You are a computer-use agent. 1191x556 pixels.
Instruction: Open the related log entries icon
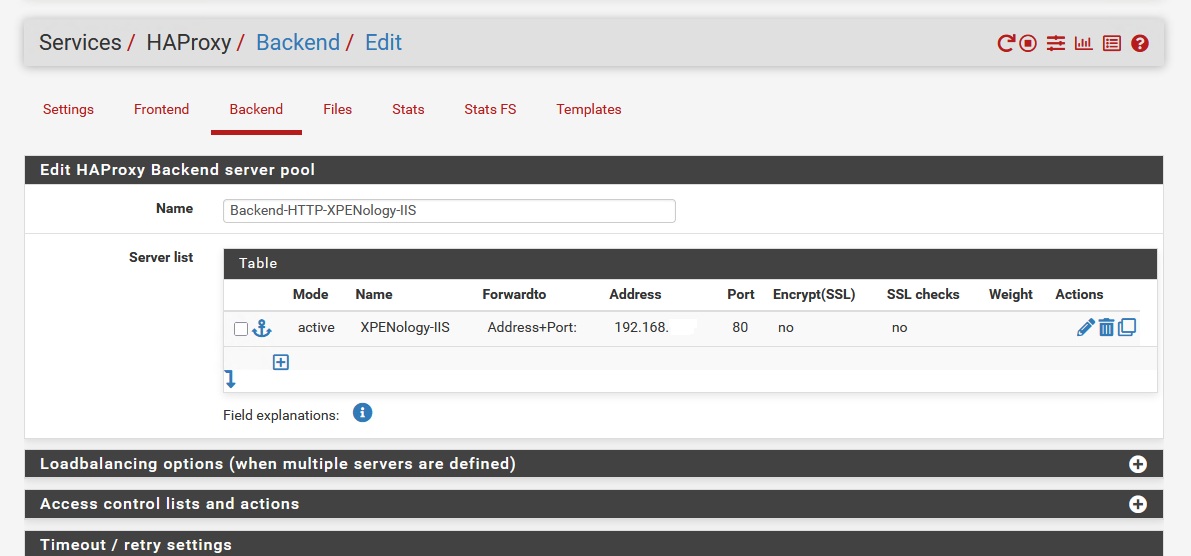point(1111,43)
